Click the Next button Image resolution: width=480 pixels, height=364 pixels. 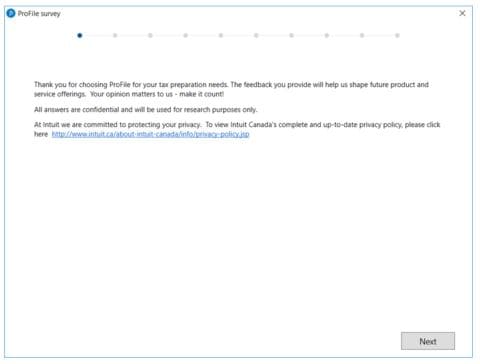(x=428, y=341)
